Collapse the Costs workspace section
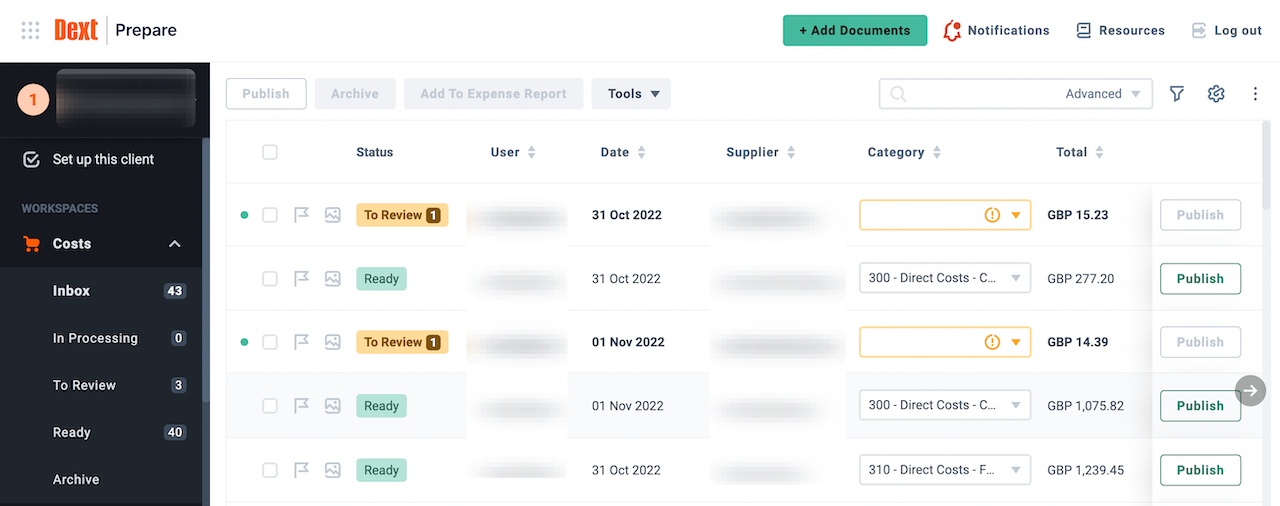Viewport: 1280px width, 506px height. coord(175,244)
